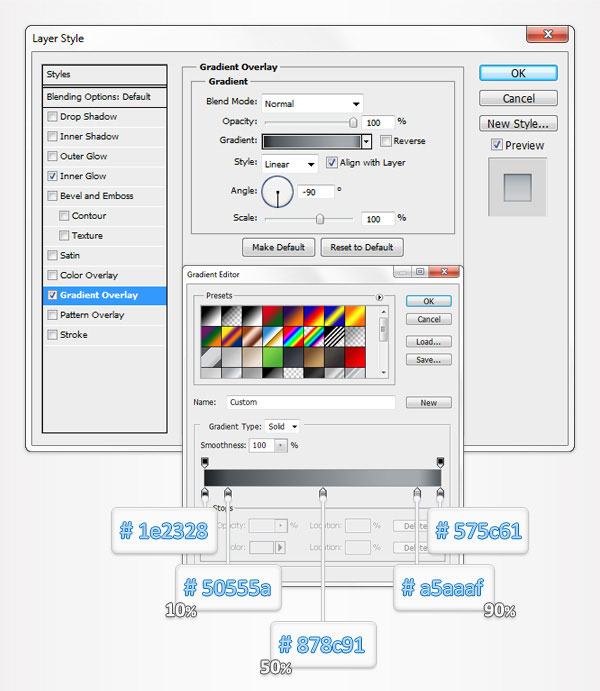The width and height of the screenshot is (600, 691).
Task: Select the red-green gradient preset swatch
Action: 273,316
